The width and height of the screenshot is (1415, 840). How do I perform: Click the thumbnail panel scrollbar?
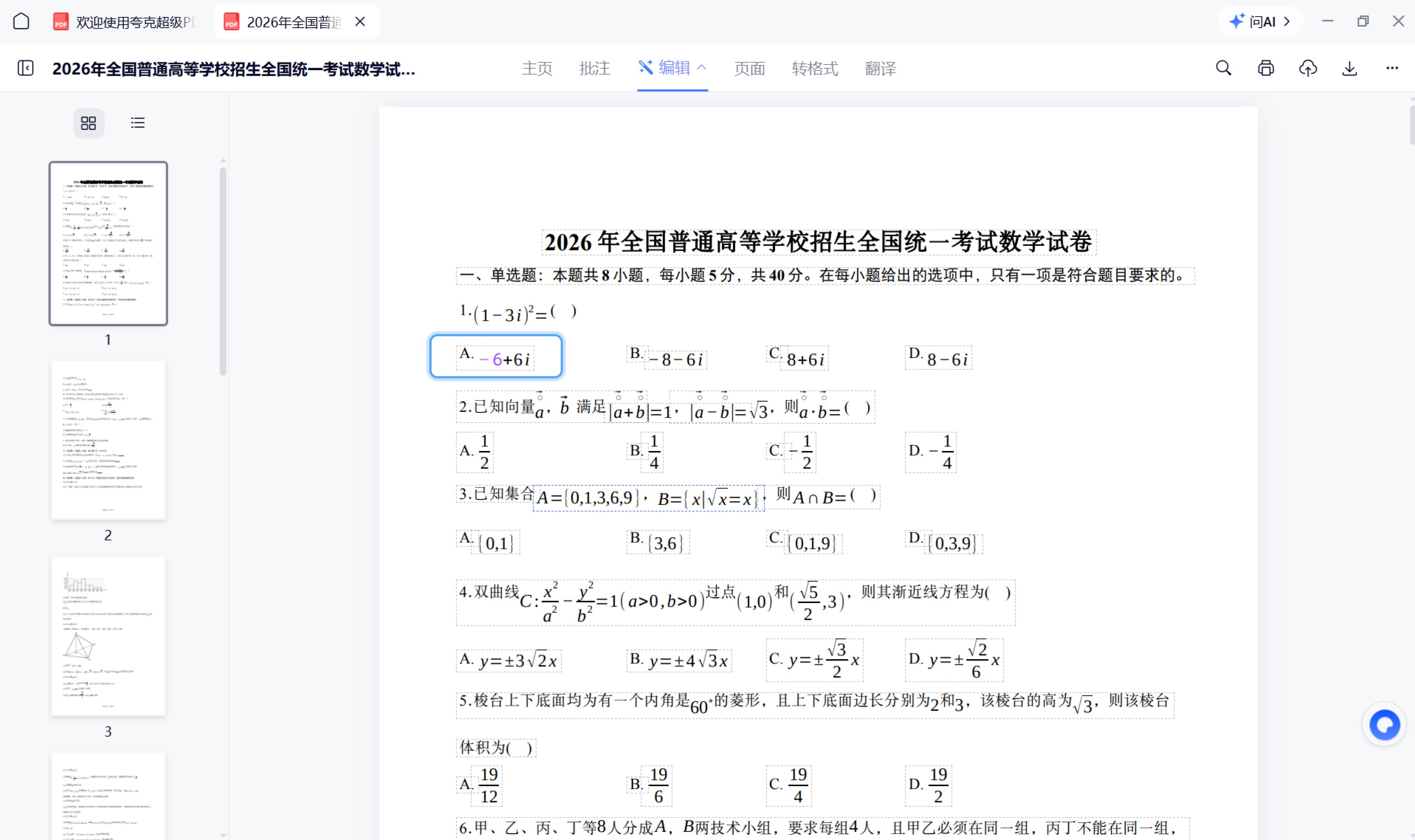coord(223,272)
